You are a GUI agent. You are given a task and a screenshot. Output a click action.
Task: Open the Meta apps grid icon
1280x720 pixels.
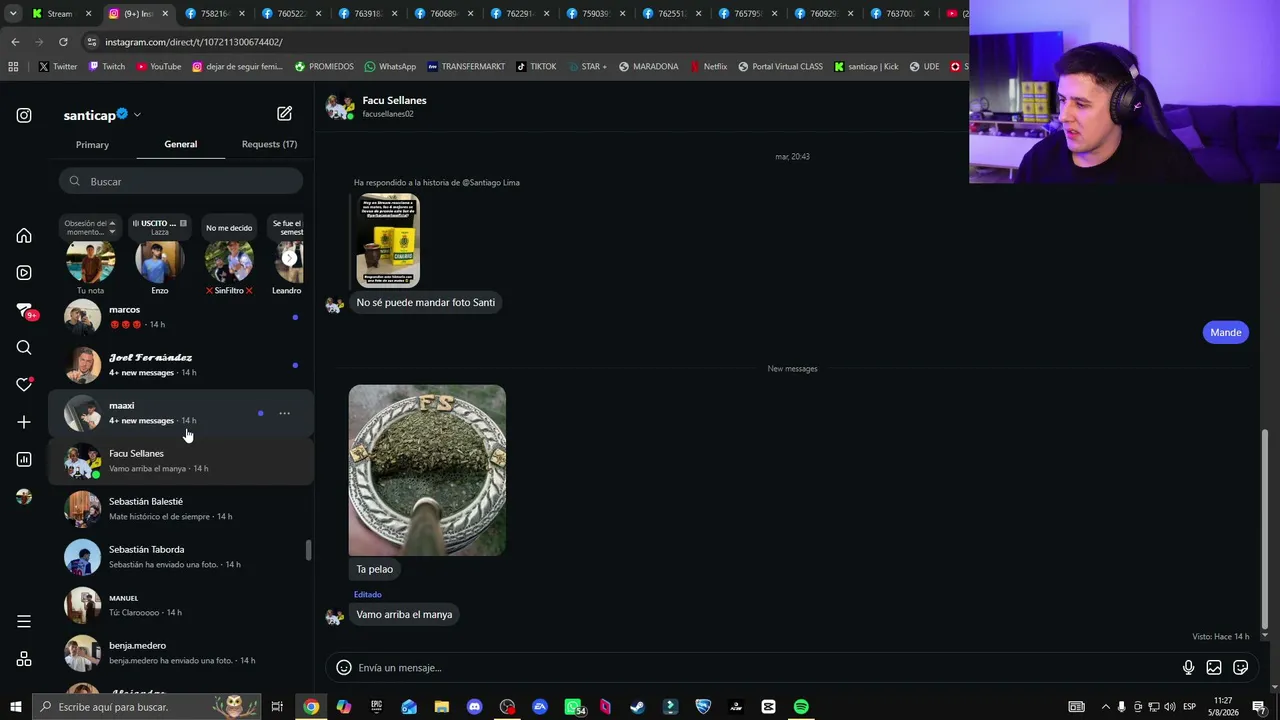[x=24, y=659]
